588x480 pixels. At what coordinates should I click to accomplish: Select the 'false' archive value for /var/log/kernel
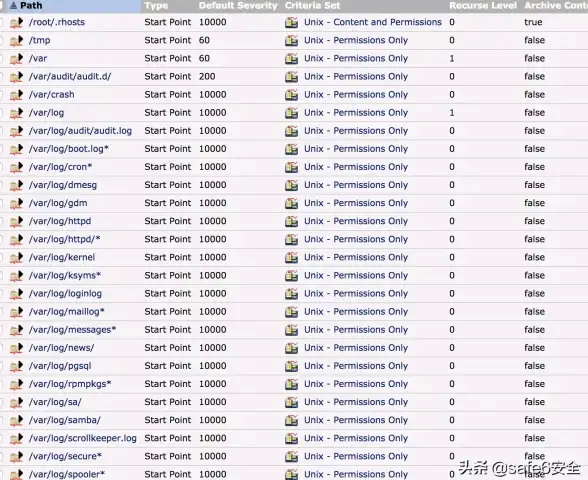(x=534, y=257)
